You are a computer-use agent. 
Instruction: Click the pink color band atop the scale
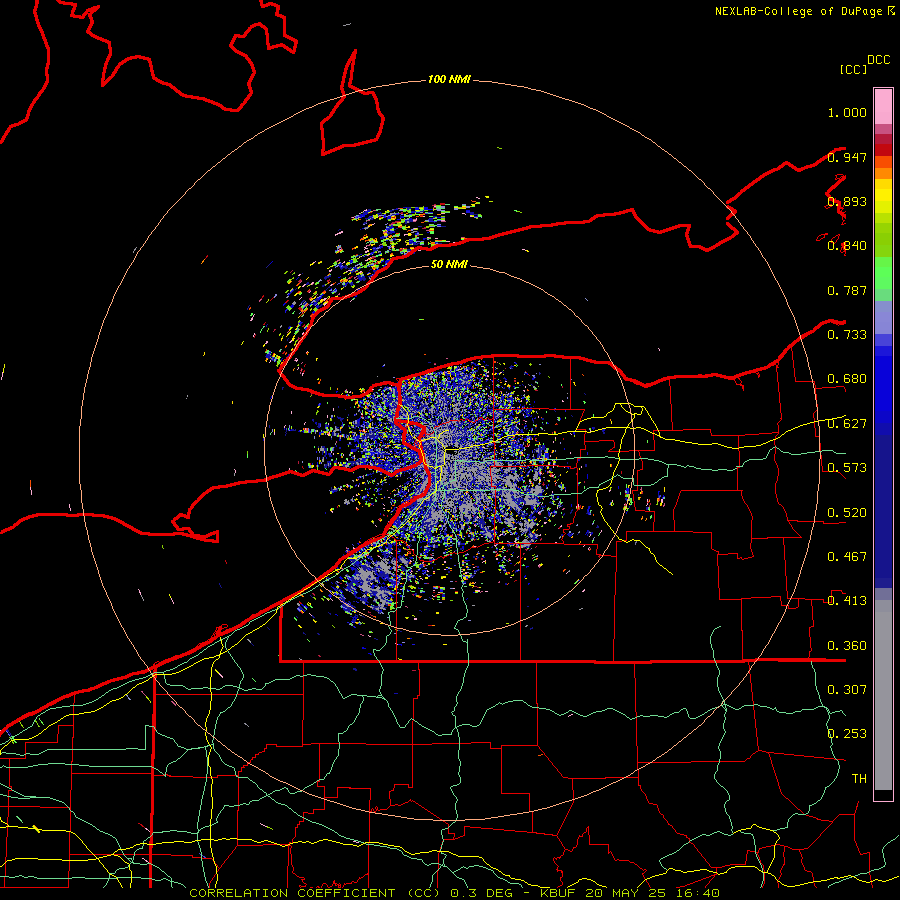coord(883,107)
